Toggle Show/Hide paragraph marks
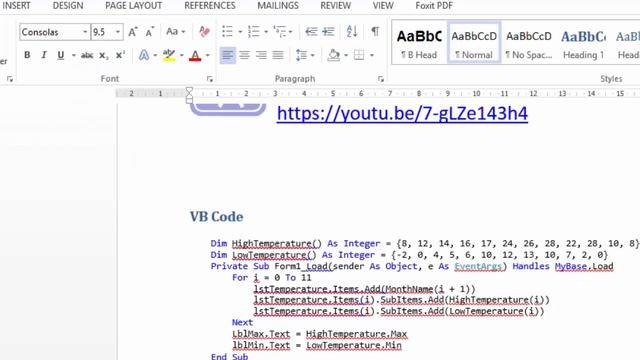The width and height of the screenshot is (640, 360). [375, 31]
